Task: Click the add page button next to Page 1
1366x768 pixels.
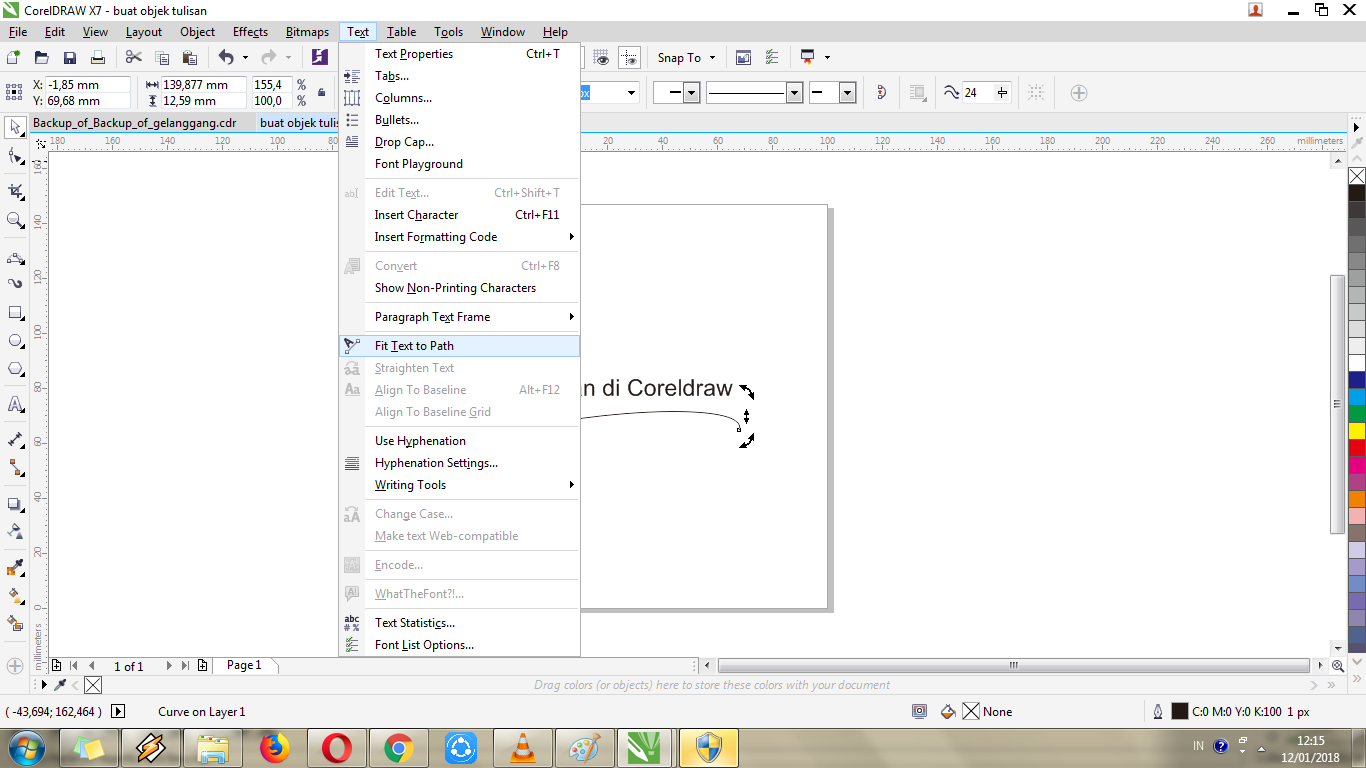Action: [x=201, y=665]
